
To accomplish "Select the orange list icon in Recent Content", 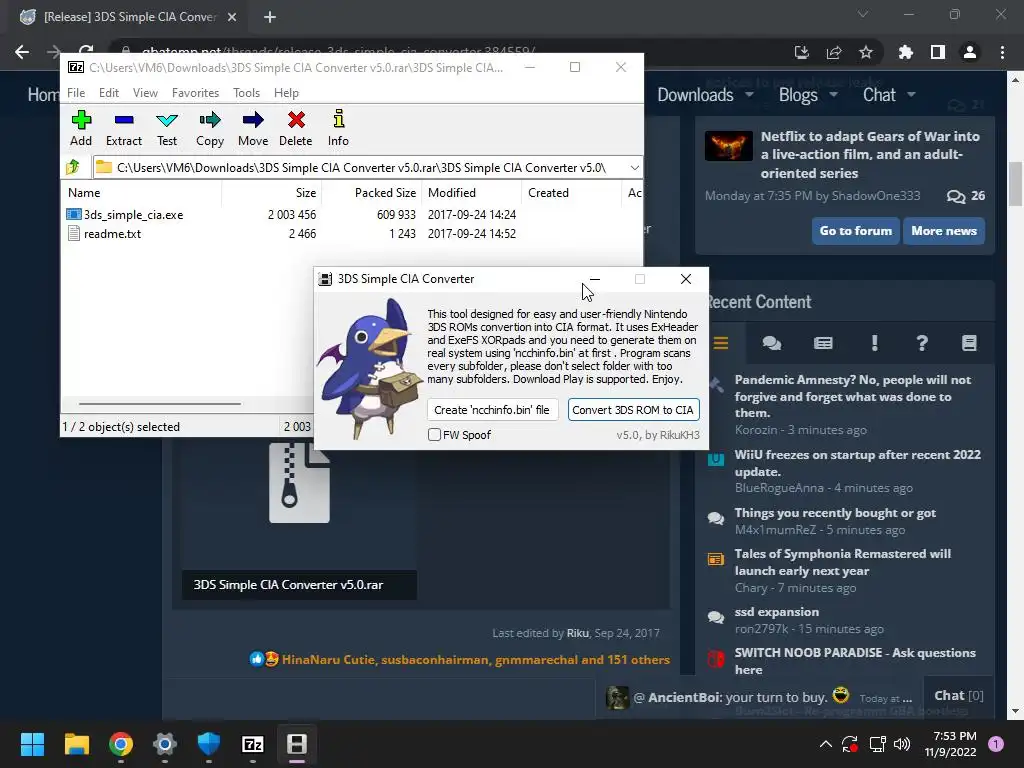I will [720, 343].
